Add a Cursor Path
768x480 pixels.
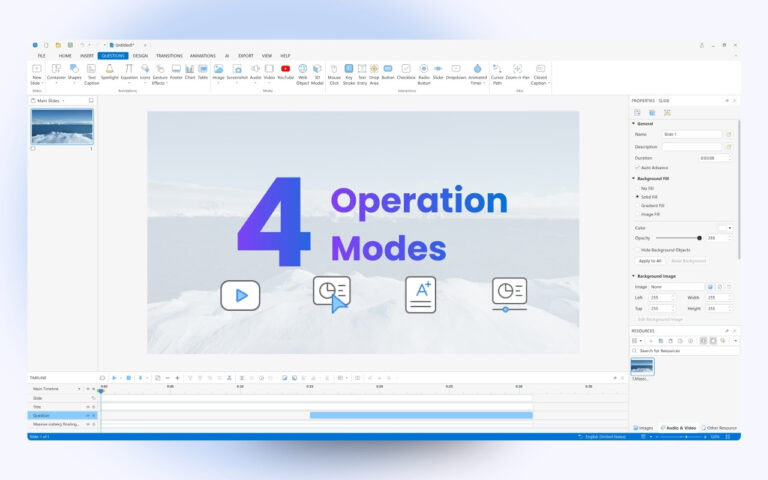(x=497, y=74)
